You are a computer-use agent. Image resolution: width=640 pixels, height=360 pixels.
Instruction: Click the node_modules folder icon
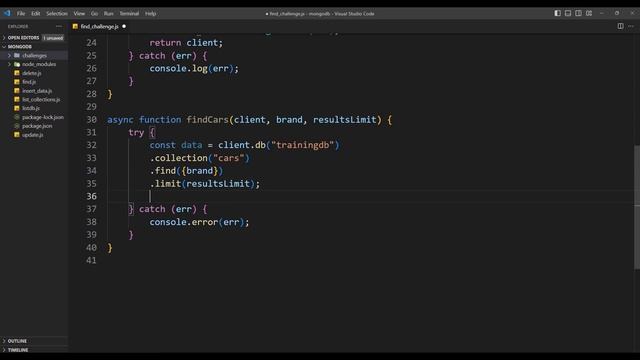[x=17, y=64]
